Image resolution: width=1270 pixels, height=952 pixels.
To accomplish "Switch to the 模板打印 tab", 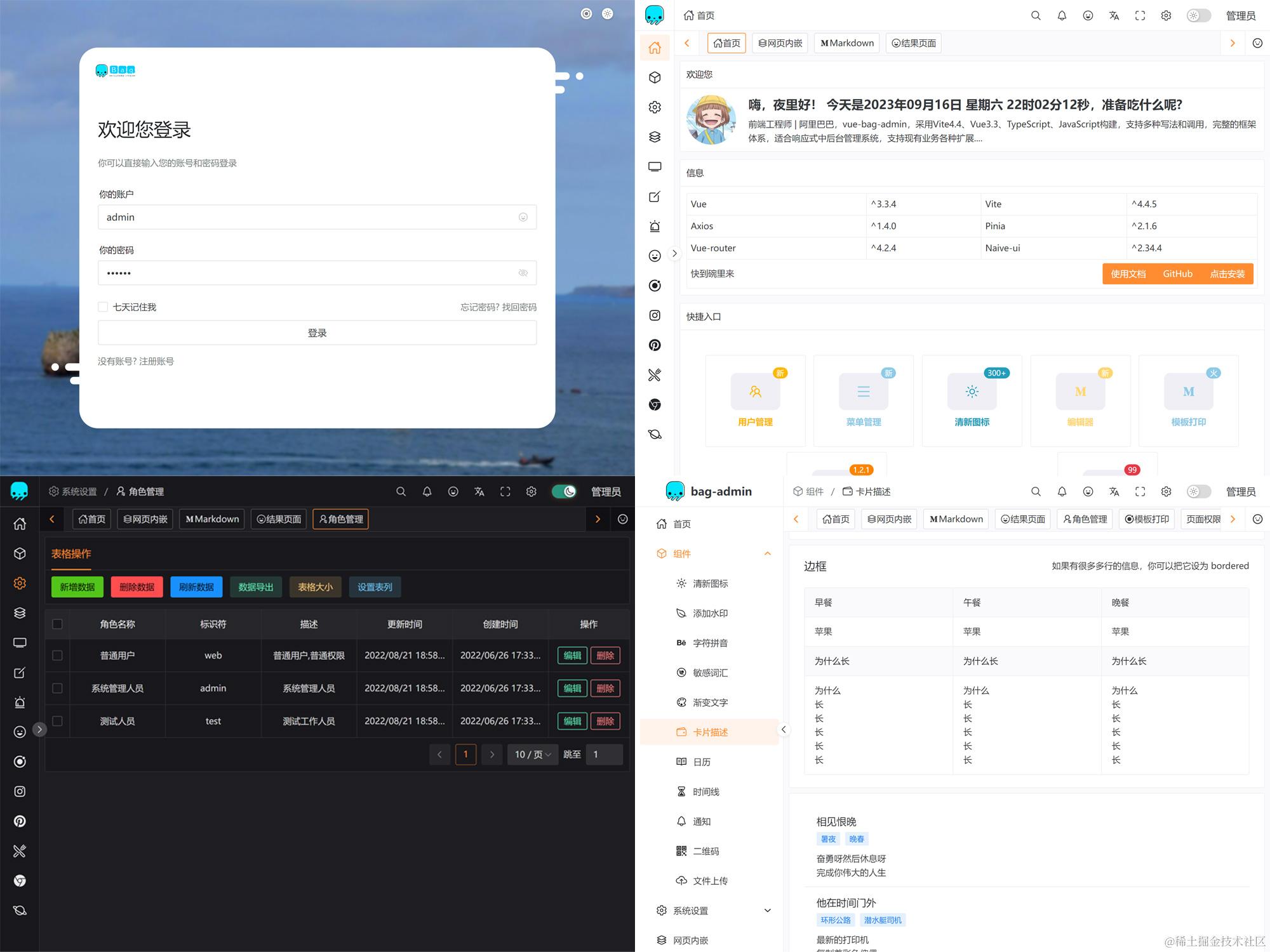I will pyautogui.click(x=1147, y=519).
